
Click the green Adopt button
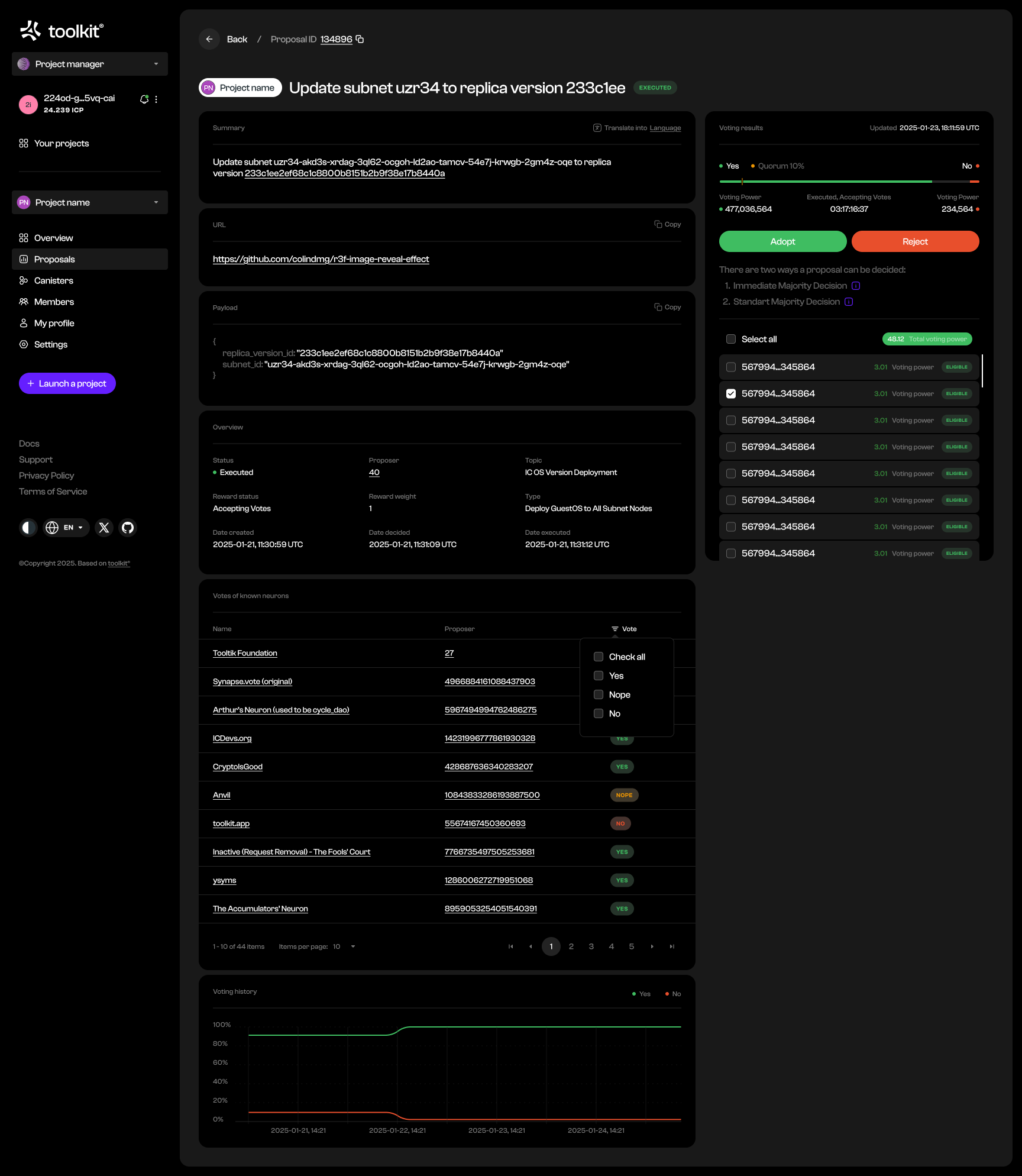point(782,241)
